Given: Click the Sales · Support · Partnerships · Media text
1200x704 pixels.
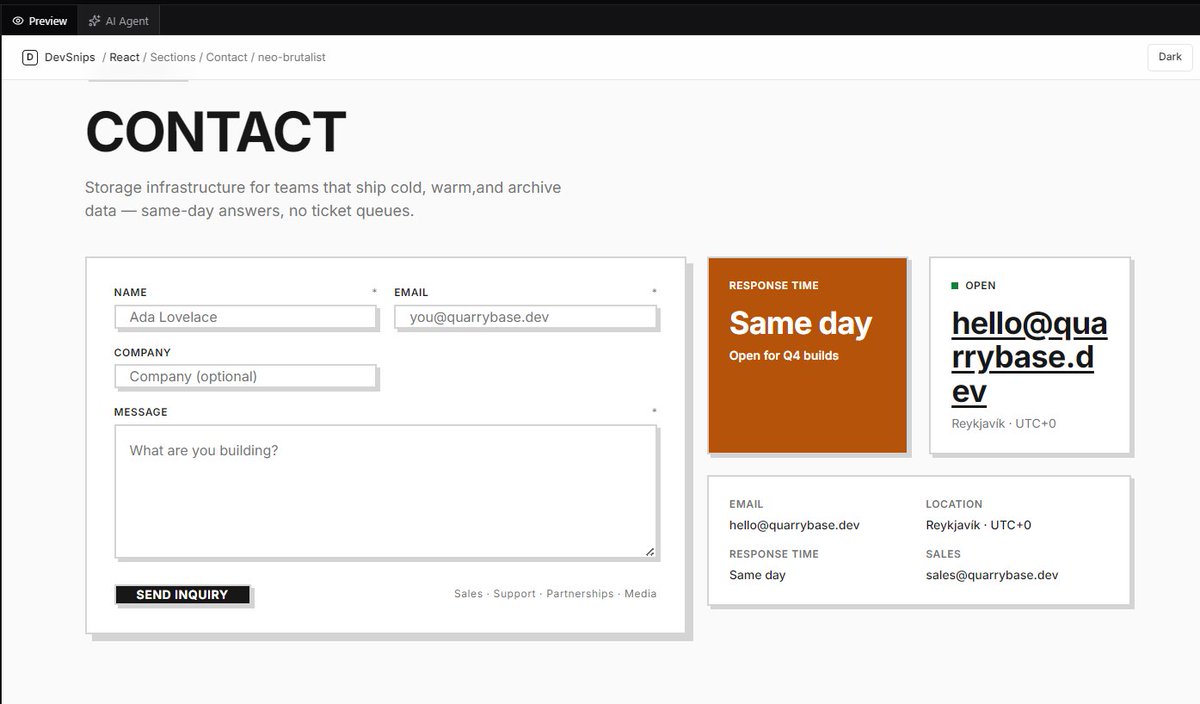Looking at the screenshot, I should tap(555, 594).
